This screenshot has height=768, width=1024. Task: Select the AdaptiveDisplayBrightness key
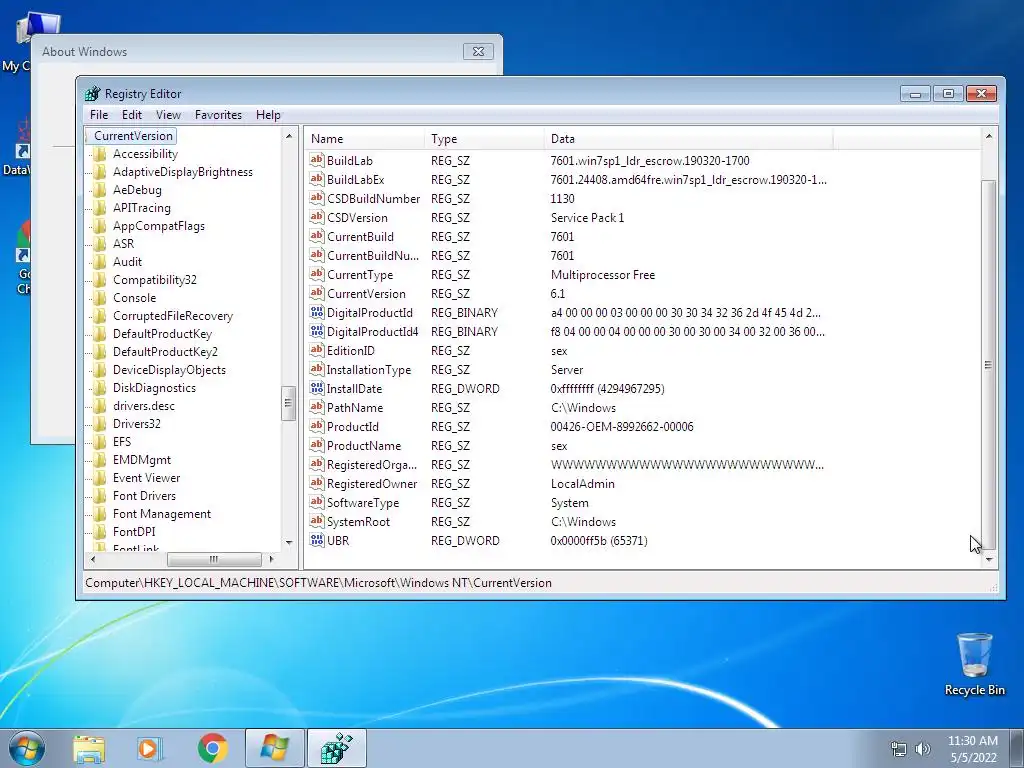click(x=183, y=172)
